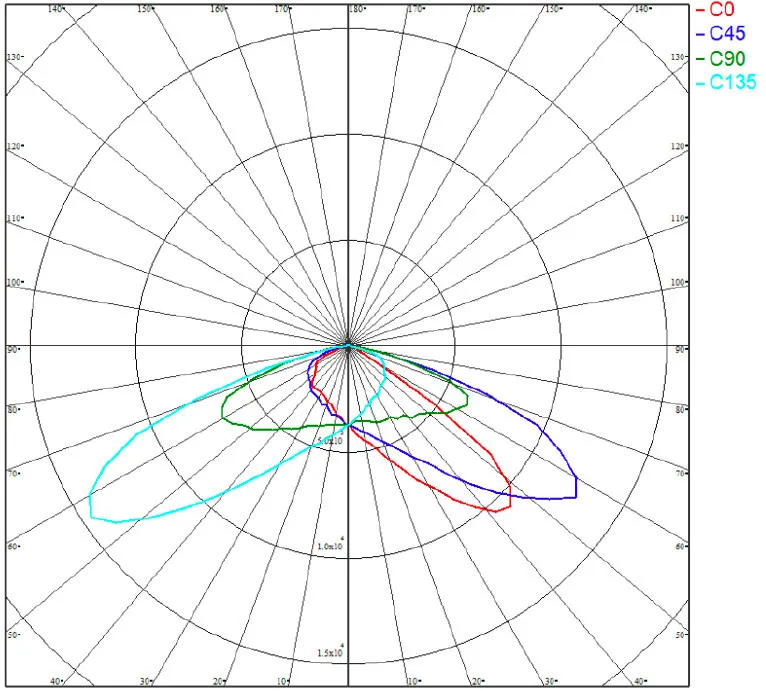
Task: Click the 120 degree label on left edge
Action: [14, 146]
